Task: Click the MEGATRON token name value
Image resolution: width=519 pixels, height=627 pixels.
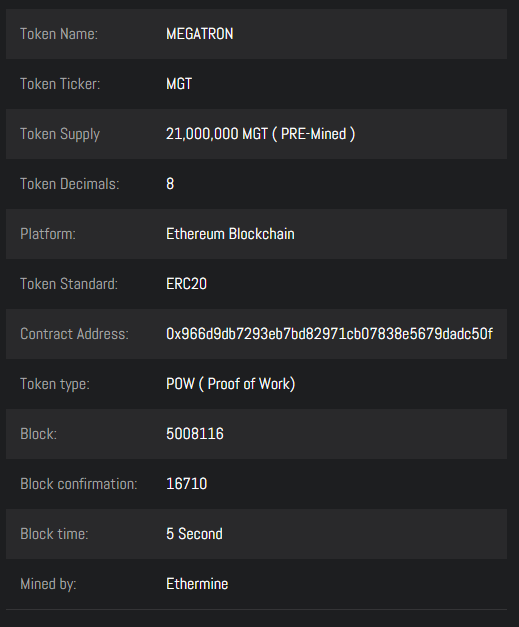Action: click(x=200, y=34)
